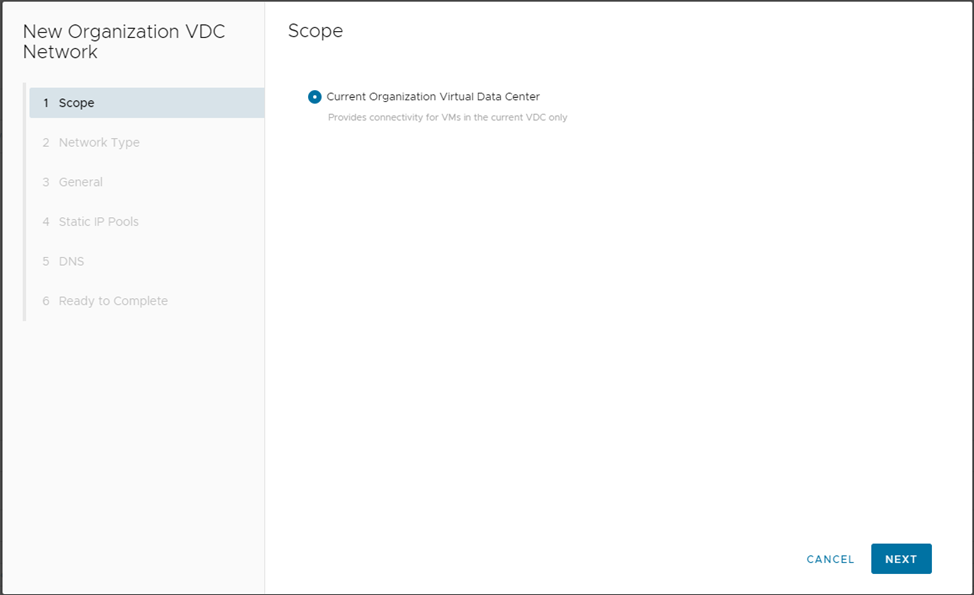This screenshot has height=595, width=974.
Task: Click step number 6 beside Ready to Complete
Action: 46,301
